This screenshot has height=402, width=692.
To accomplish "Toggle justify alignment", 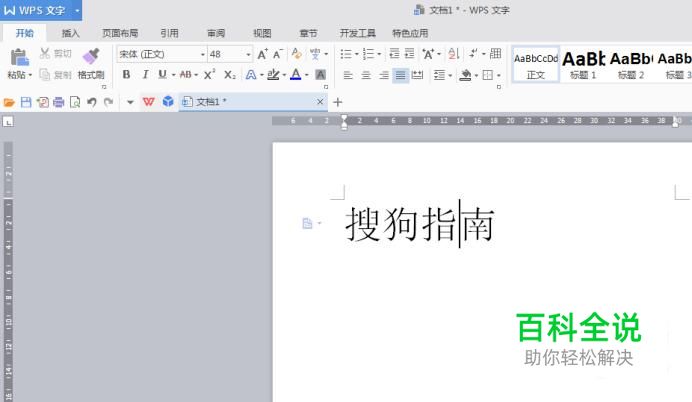I will pyautogui.click(x=400, y=75).
